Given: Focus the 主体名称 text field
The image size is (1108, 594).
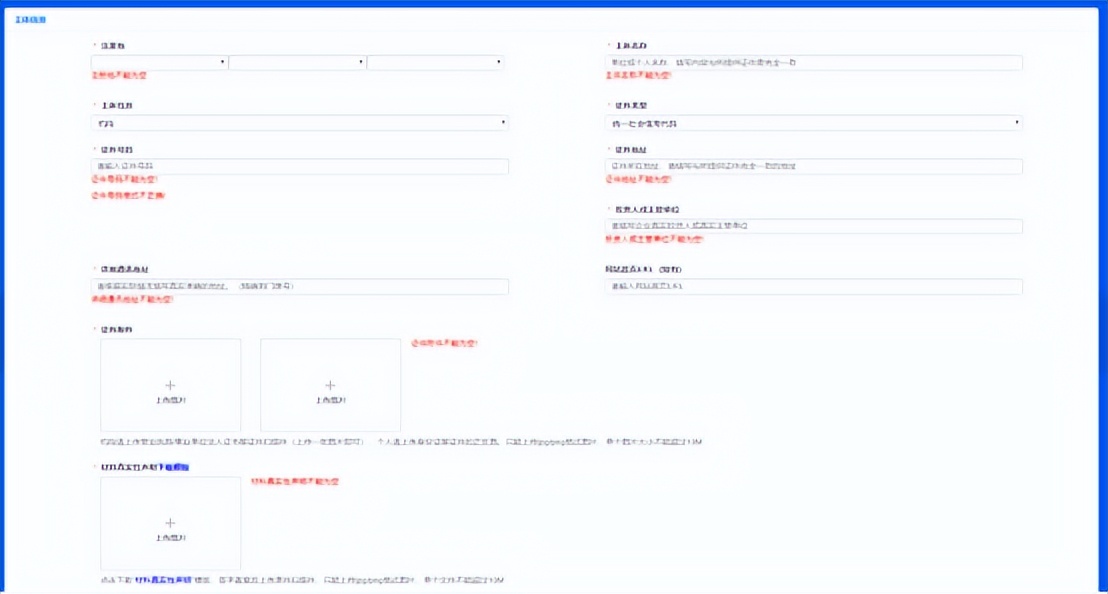Looking at the screenshot, I should (x=810, y=62).
